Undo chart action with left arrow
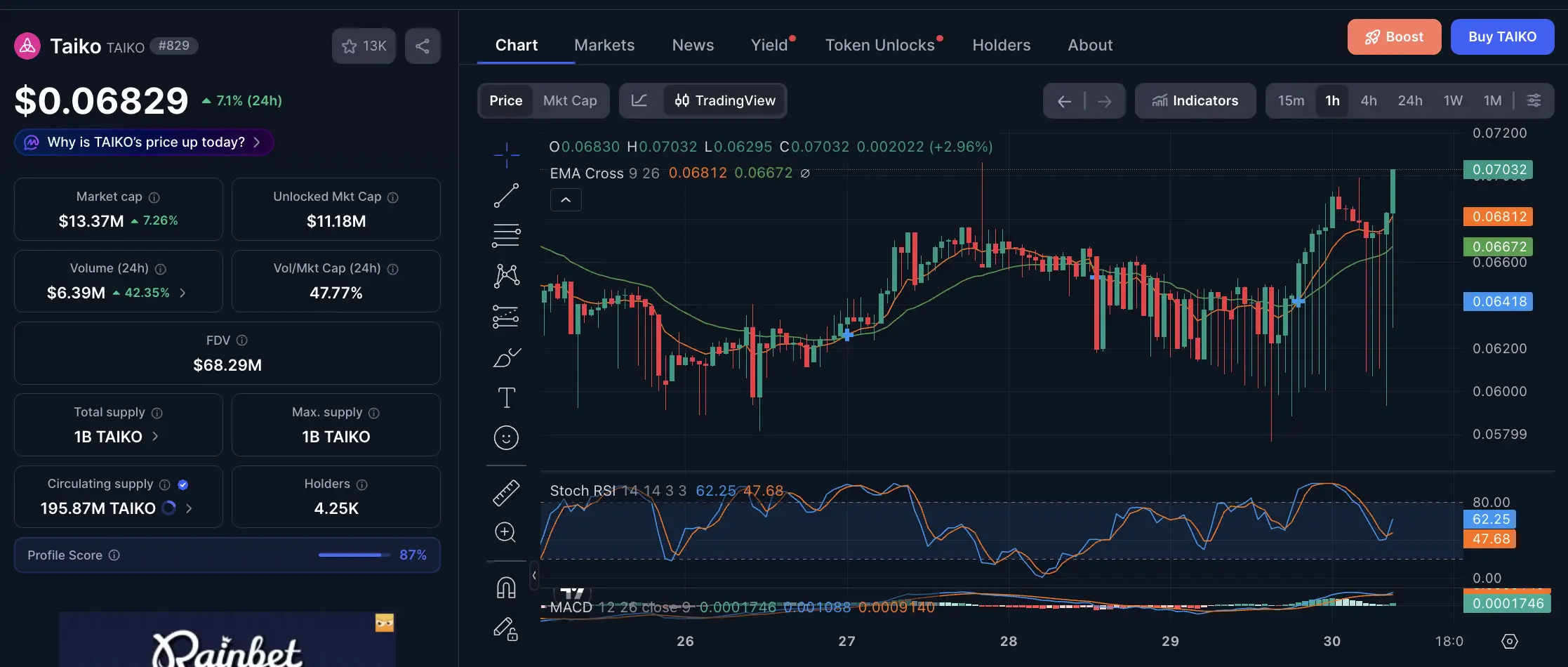1568x667 pixels. click(1064, 101)
